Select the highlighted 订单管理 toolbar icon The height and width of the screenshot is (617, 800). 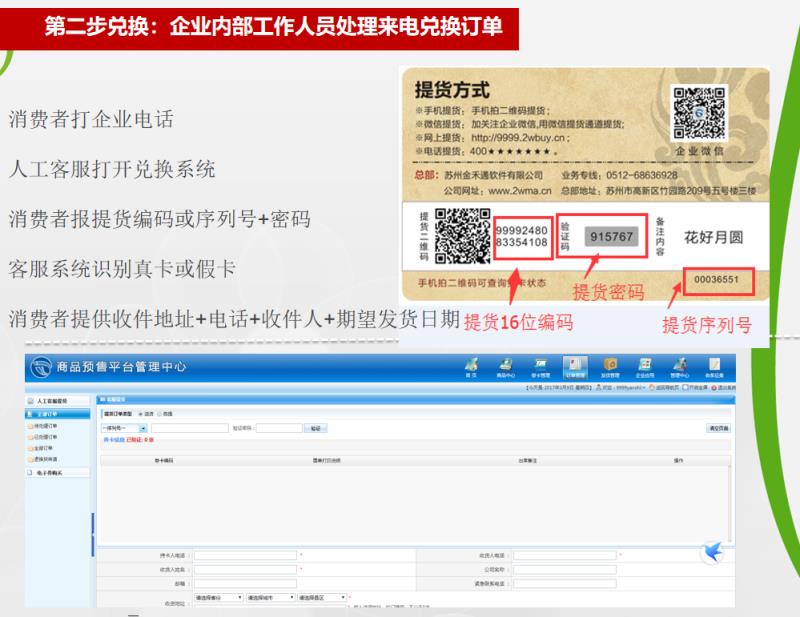[575, 367]
